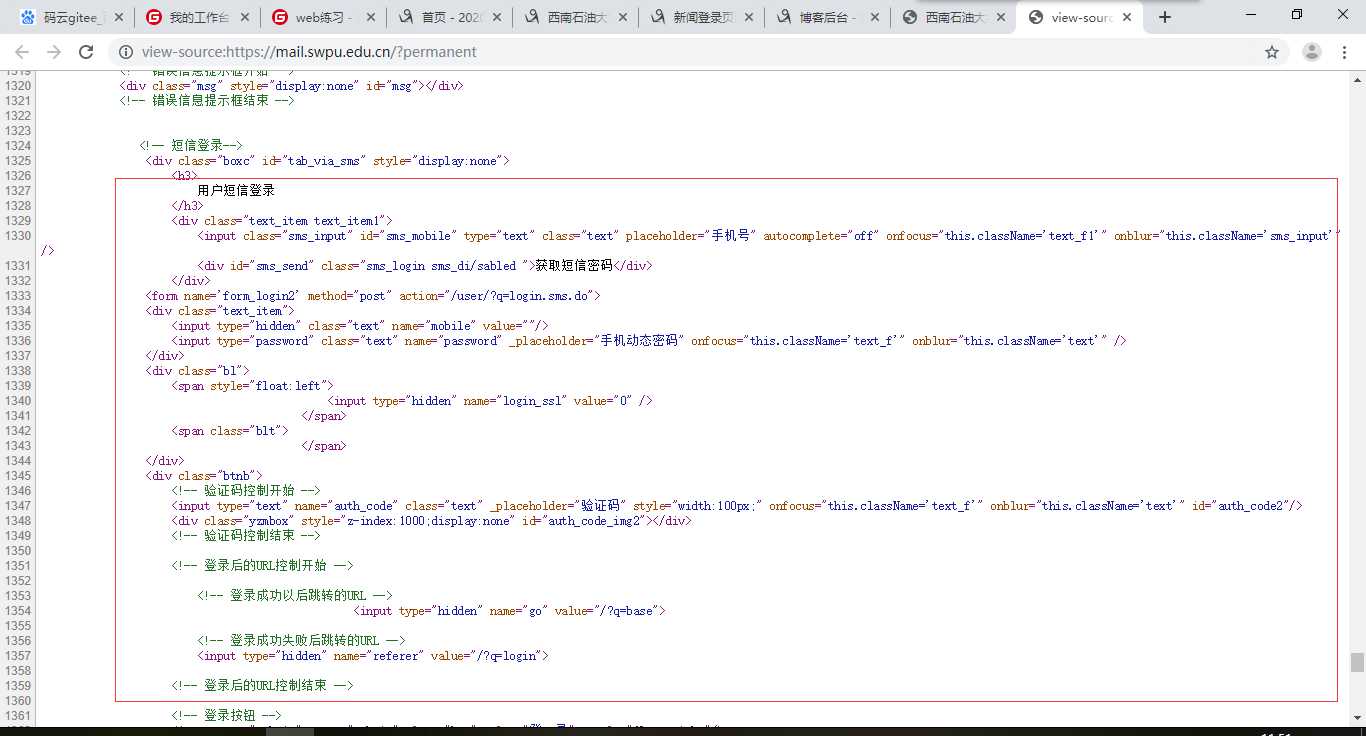Close the 码云gitee tab
The image size is (1366, 736).
click(x=119, y=17)
